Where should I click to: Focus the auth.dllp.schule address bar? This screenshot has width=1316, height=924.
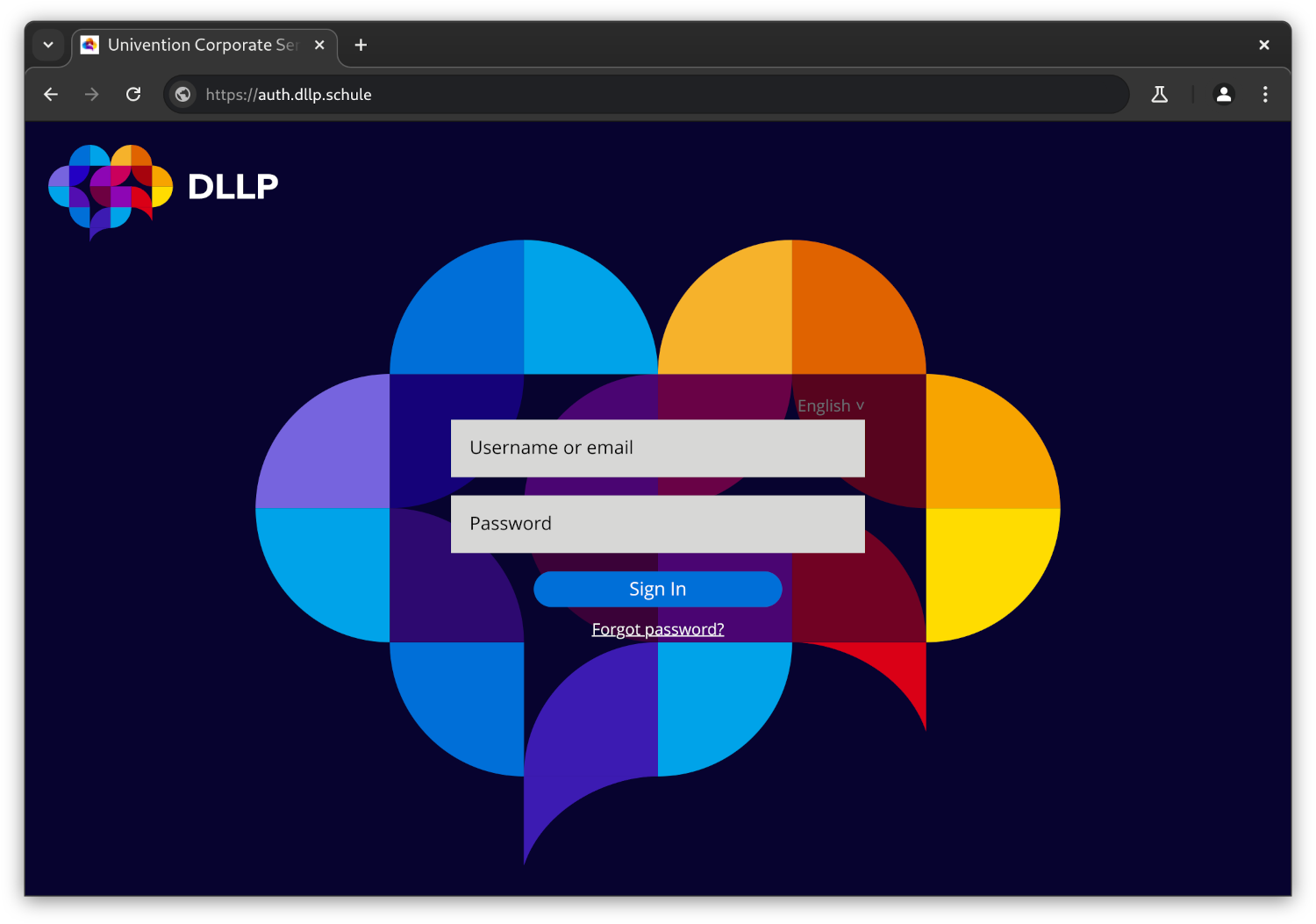tap(614, 94)
